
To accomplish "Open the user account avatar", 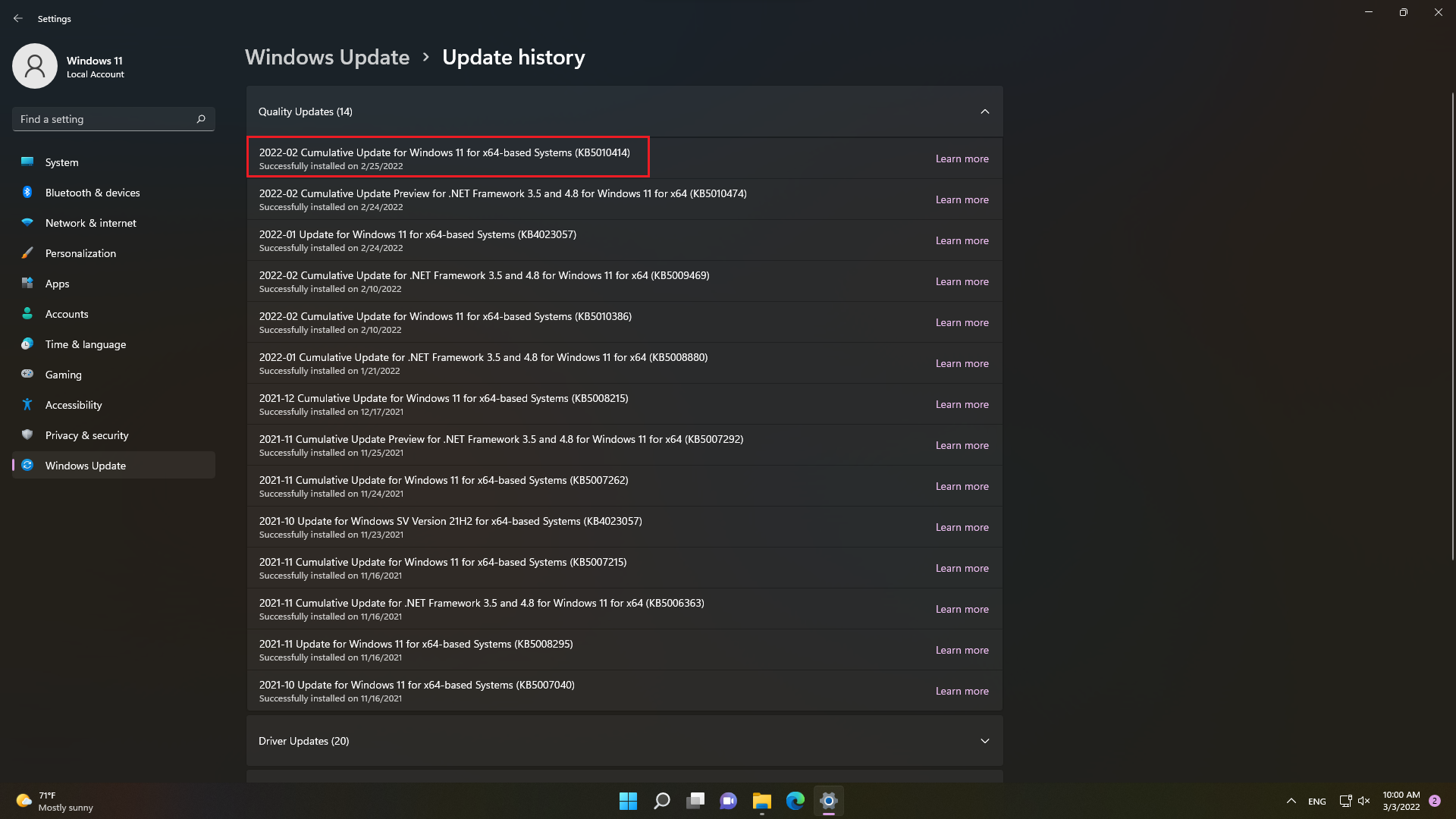I will pos(35,66).
